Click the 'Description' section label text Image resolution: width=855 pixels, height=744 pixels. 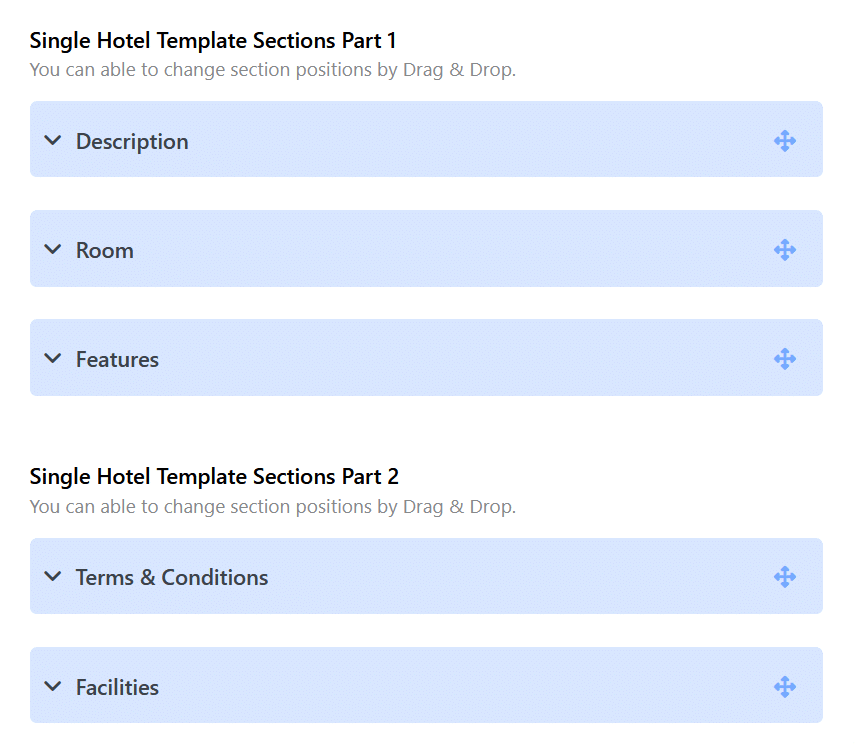pyautogui.click(x=132, y=142)
